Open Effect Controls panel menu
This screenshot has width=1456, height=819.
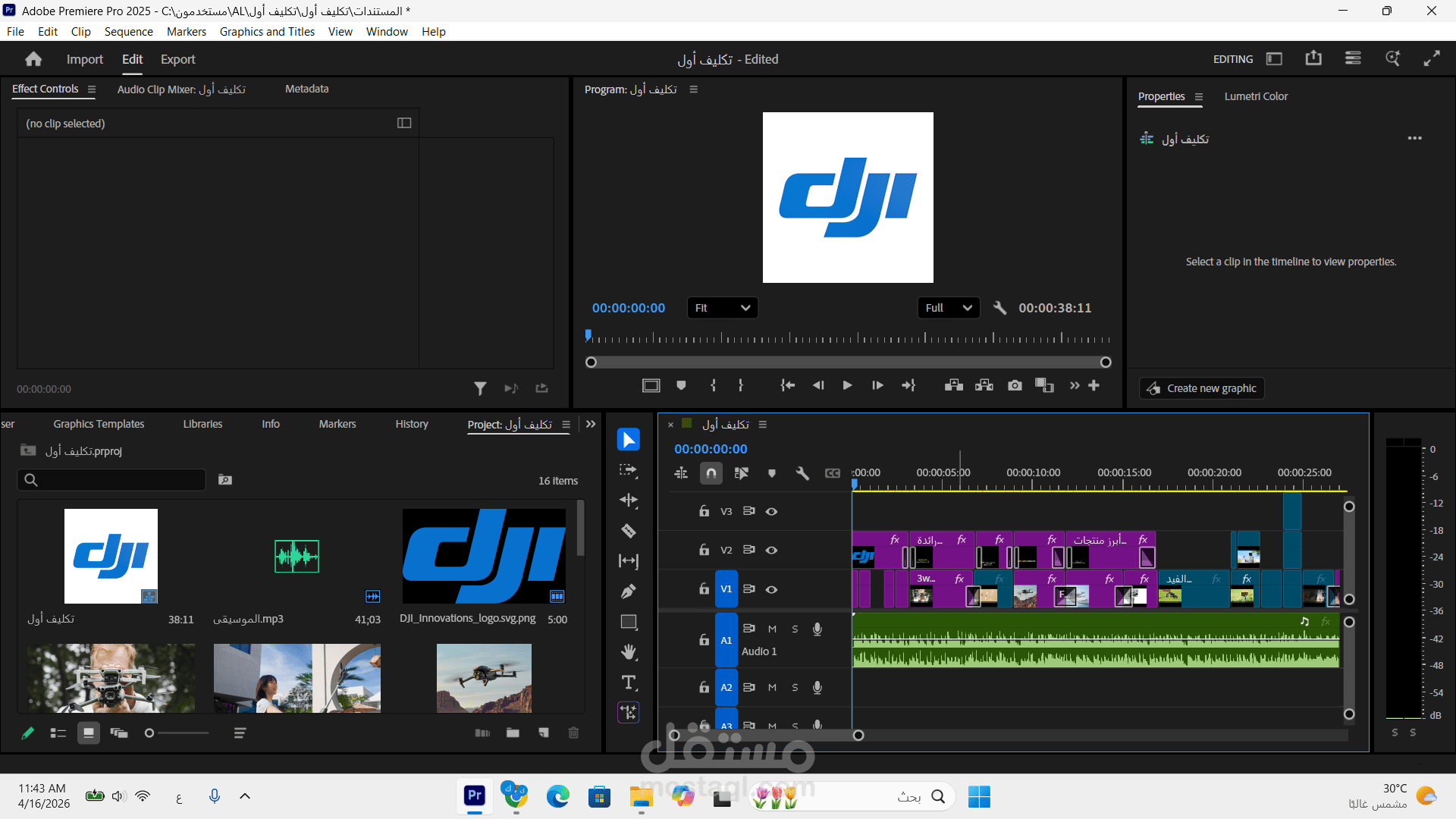click(x=92, y=89)
